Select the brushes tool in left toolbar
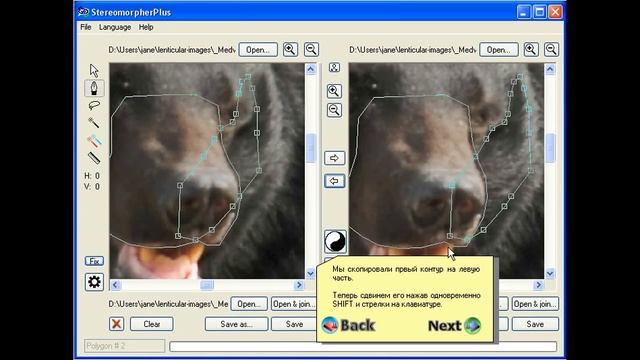 94,141
